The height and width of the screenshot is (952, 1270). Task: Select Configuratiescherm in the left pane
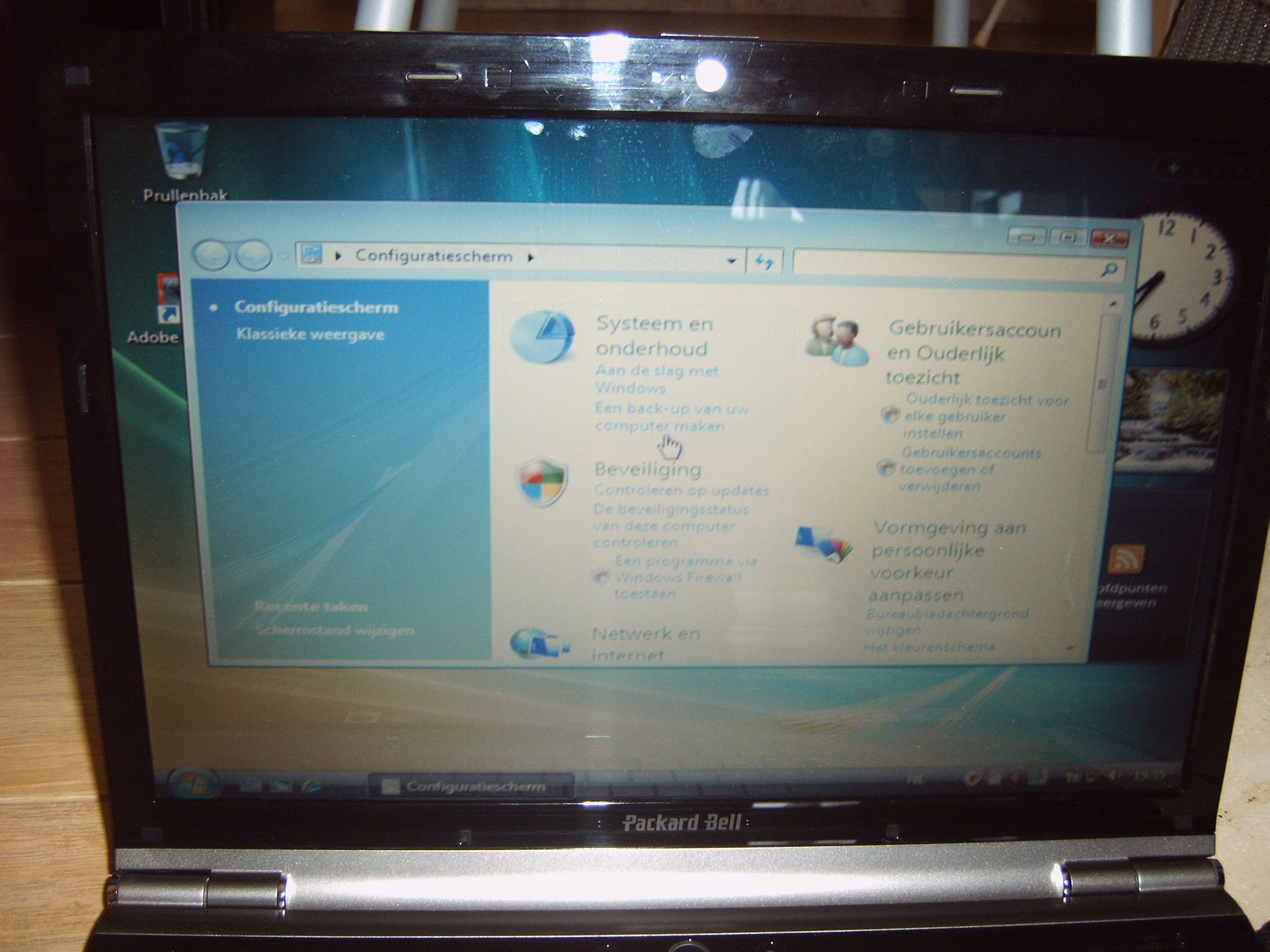[x=317, y=307]
